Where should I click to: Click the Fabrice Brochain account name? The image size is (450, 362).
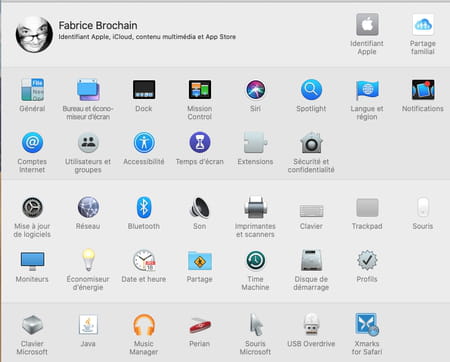point(98,25)
